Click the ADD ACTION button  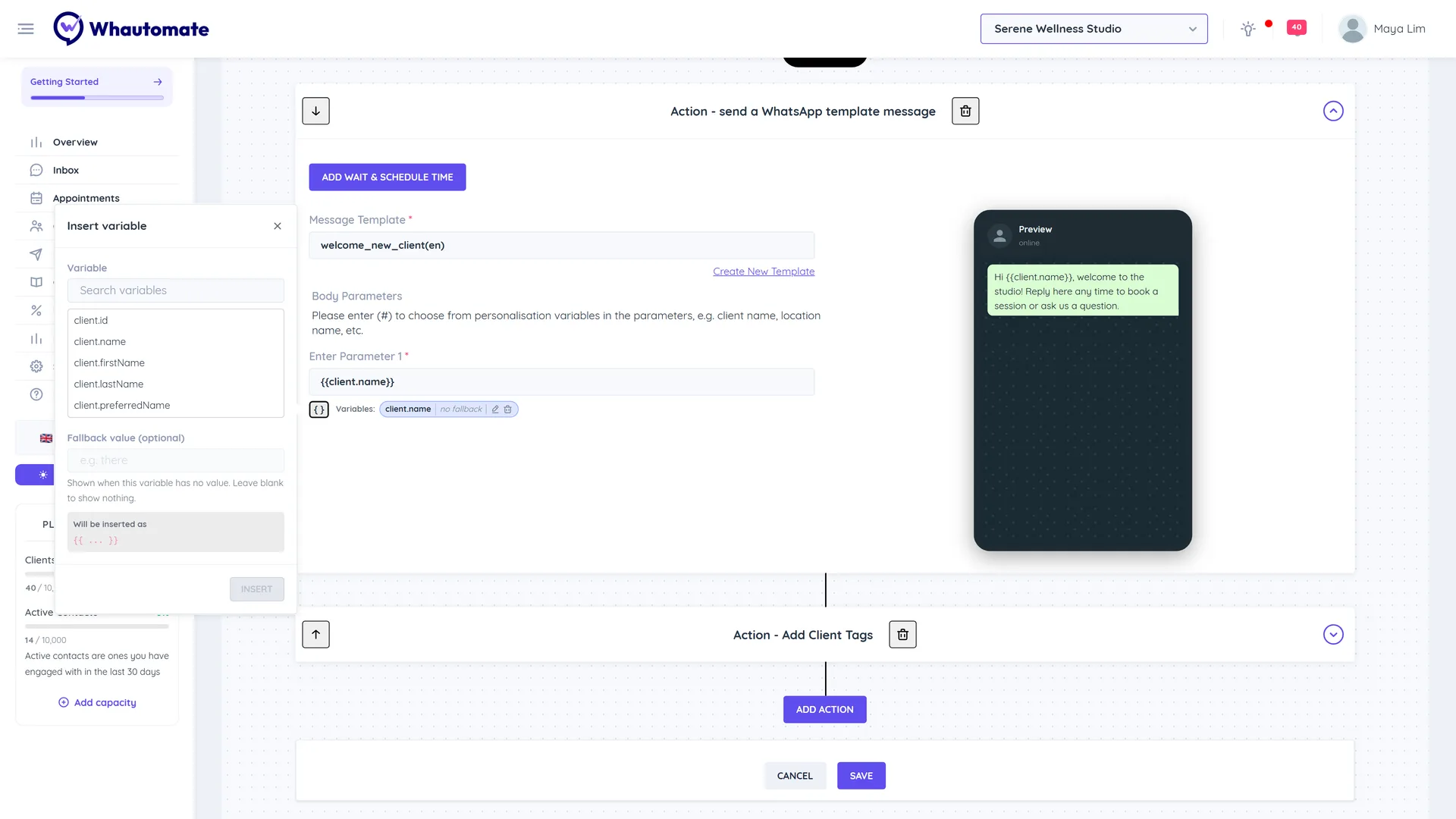825,710
